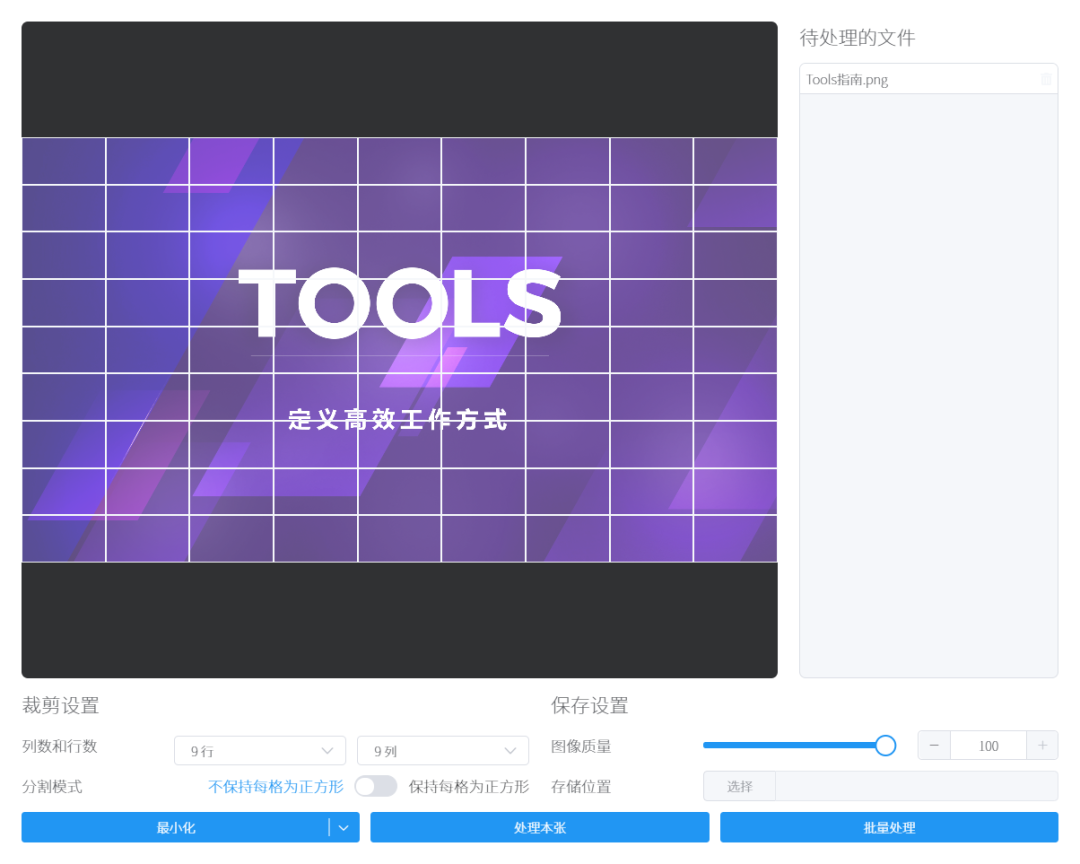The height and width of the screenshot is (864, 1080).
Task: Click the TOOLS preview image
Action: click(x=399, y=349)
